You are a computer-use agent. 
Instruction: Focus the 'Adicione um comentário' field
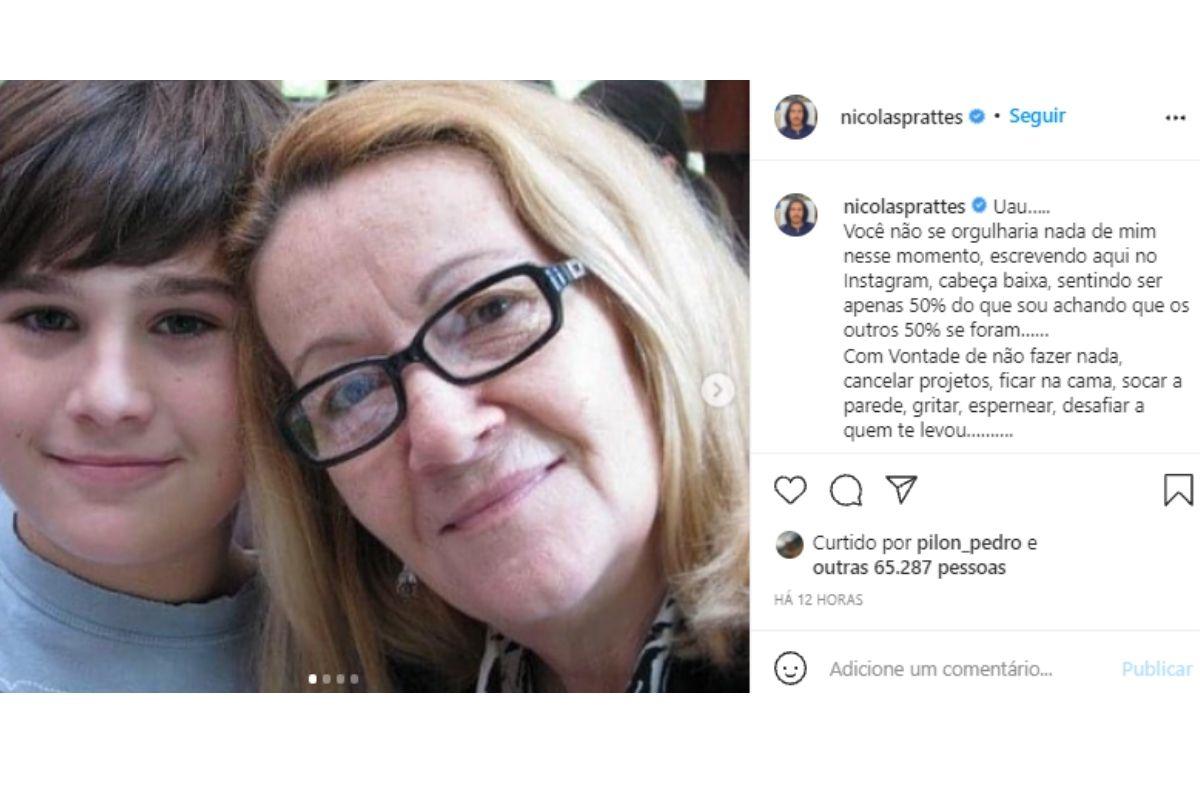click(940, 669)
